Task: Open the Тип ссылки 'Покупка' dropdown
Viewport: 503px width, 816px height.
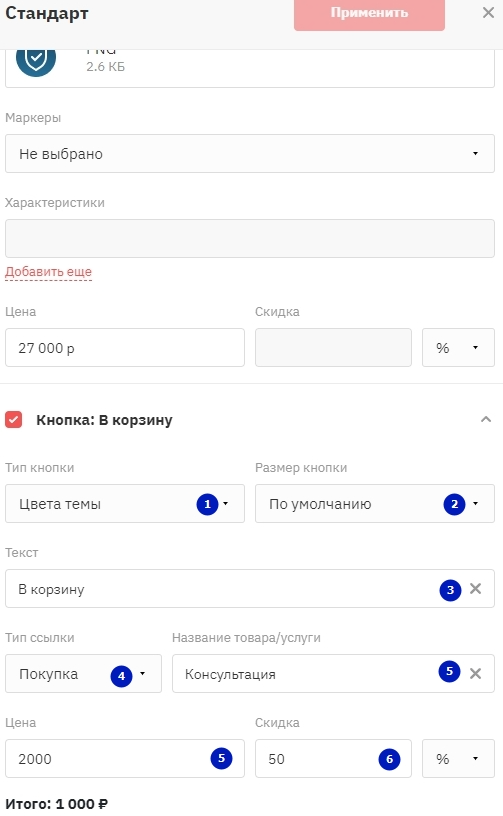Action: coord(83,673)
